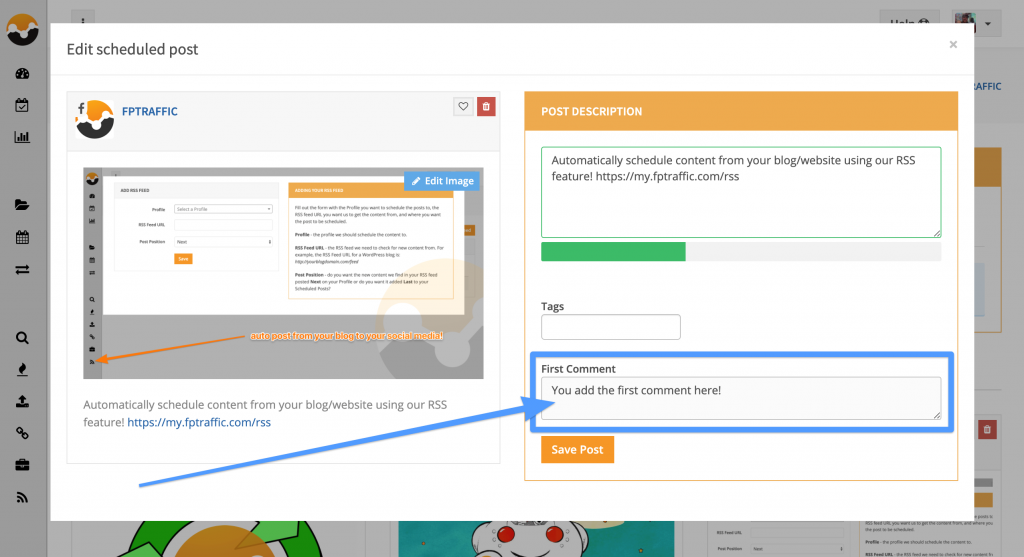Click the Save Post button
The width and height of the screenshot is (1024, 557).
pyautogui.click(x=577, y=449)
